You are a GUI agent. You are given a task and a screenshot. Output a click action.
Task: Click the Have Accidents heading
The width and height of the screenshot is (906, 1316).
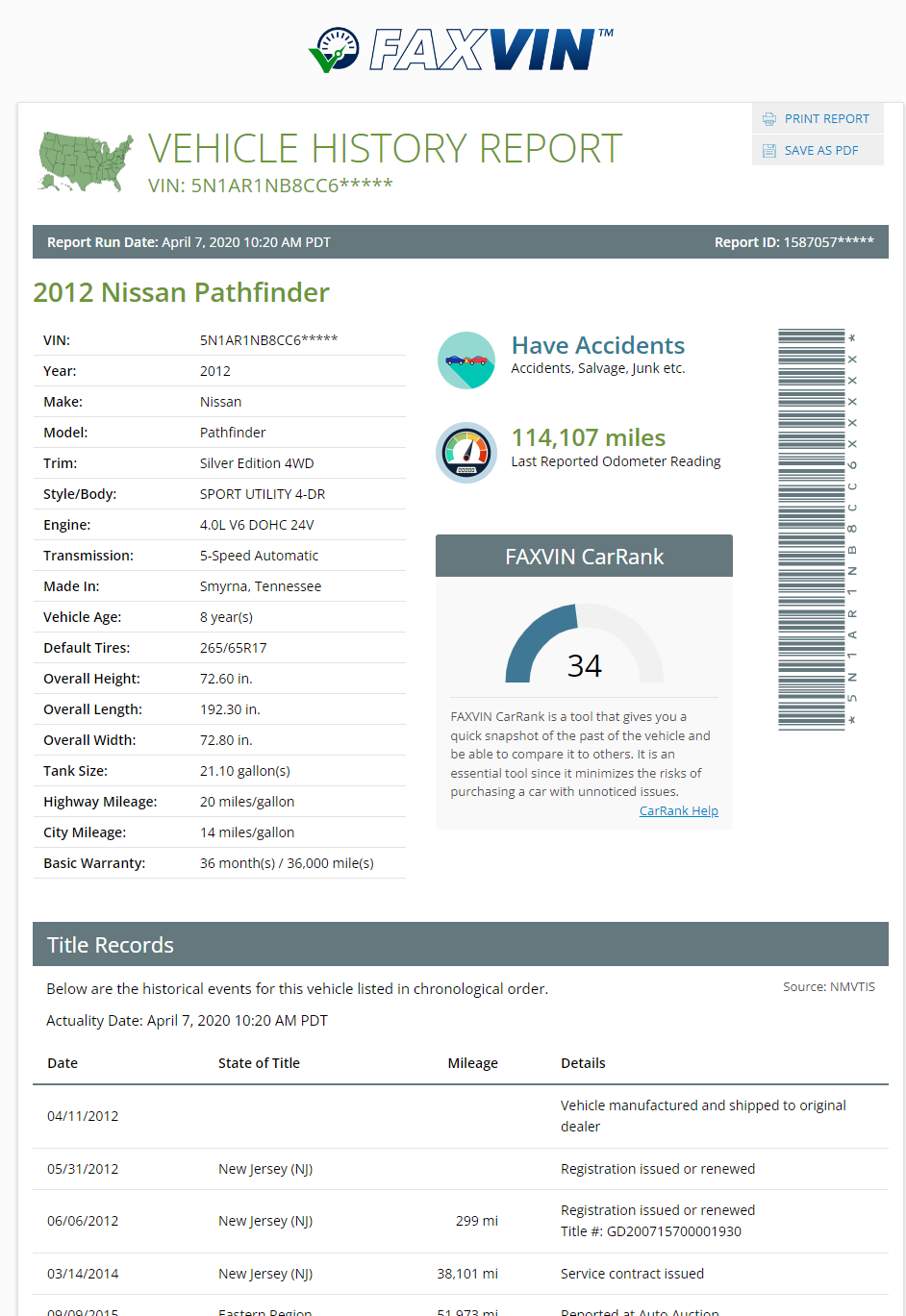coord(597,345)
